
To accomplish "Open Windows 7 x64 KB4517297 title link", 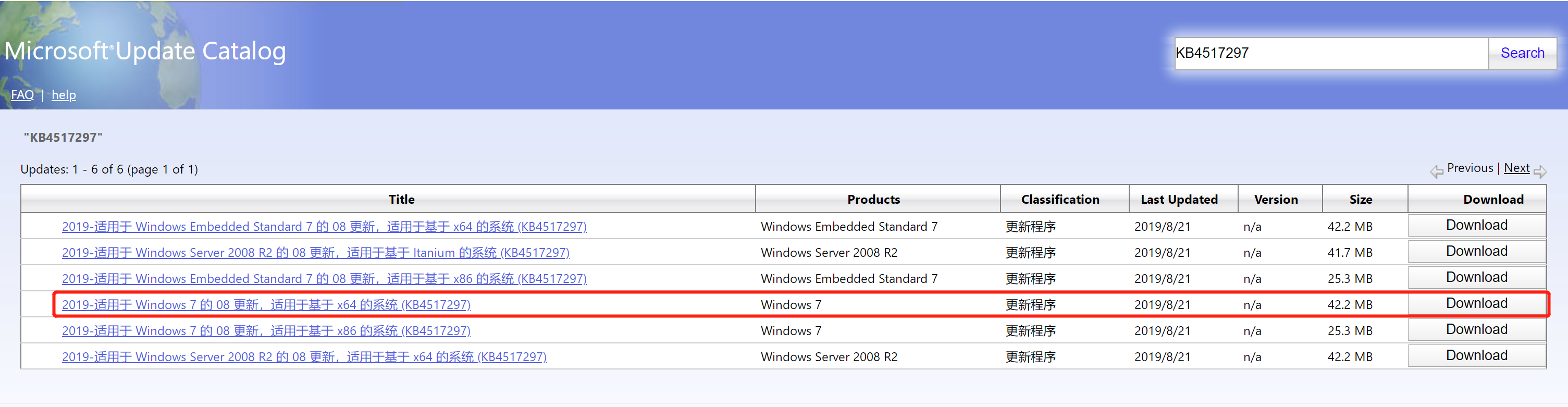I will click(266, 304).
